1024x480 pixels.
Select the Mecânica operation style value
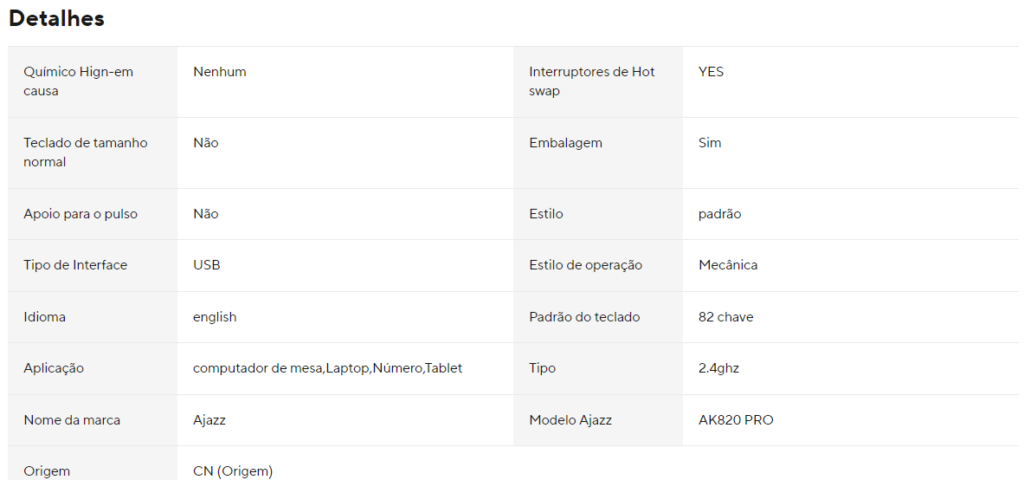click(x=728, y=265)
